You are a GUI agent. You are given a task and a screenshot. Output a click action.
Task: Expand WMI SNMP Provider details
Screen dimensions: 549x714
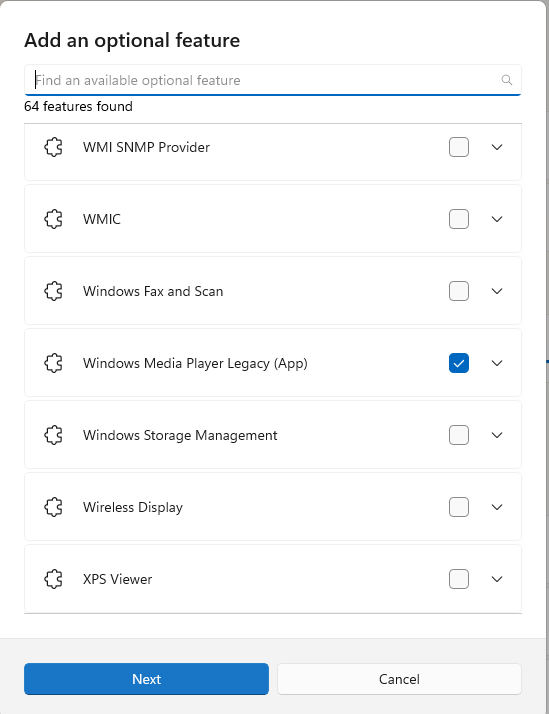497,147
